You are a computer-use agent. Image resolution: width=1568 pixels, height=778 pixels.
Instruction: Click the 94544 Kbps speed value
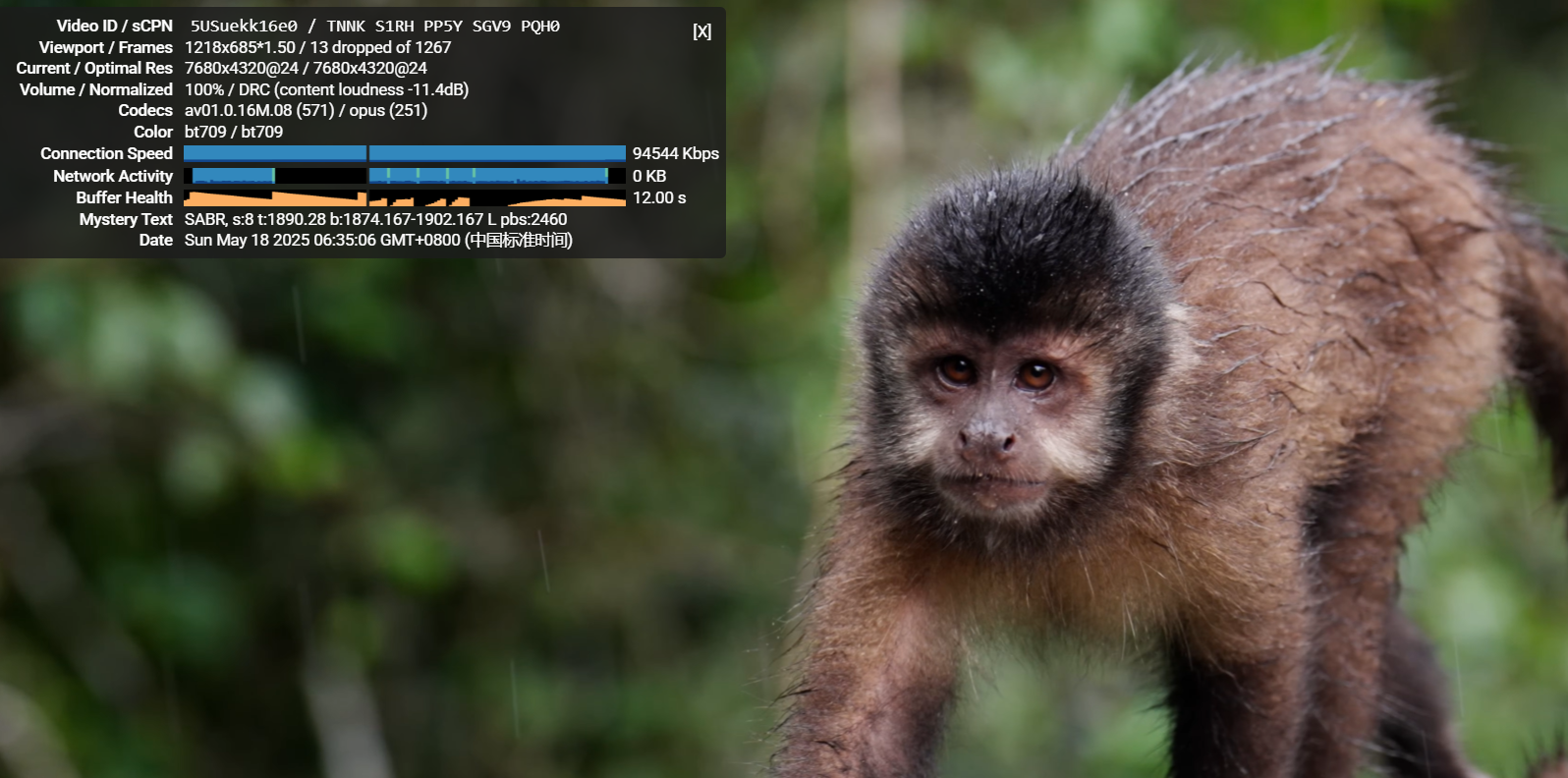click(x=676, y=153)
